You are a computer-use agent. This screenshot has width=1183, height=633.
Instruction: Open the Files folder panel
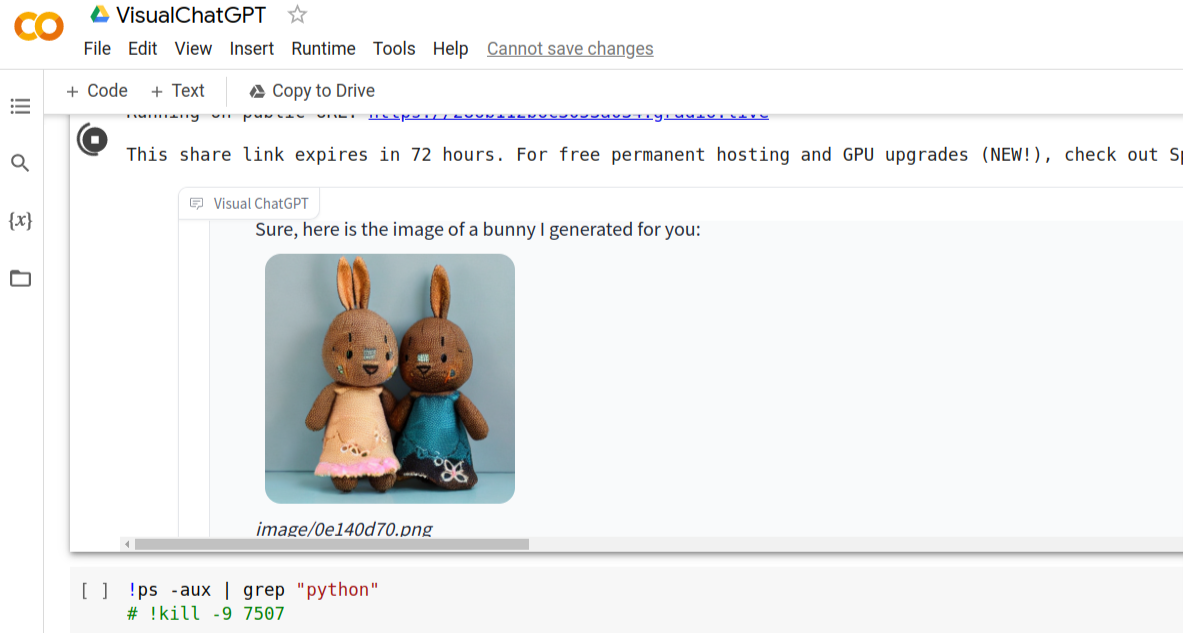(20, 278)
